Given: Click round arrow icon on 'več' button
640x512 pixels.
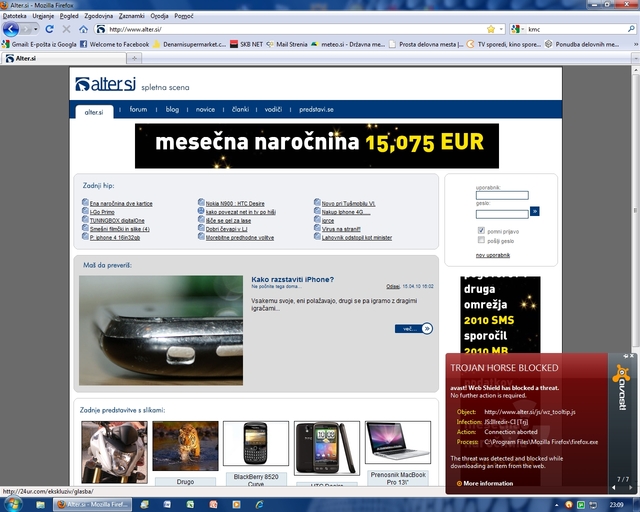Looking at the screenshot, I should pos(427,328).
